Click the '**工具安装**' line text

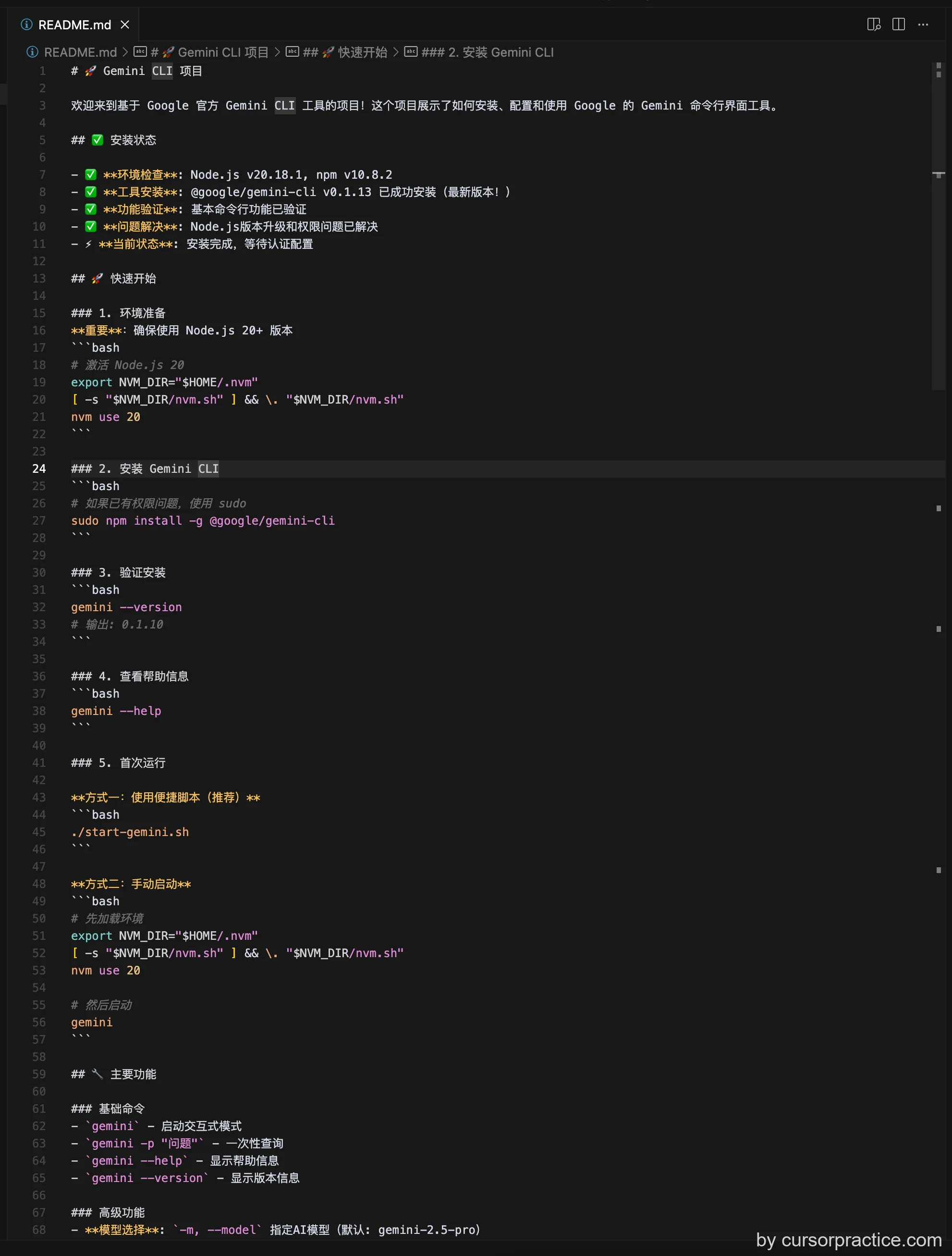[x=291, y=192]
